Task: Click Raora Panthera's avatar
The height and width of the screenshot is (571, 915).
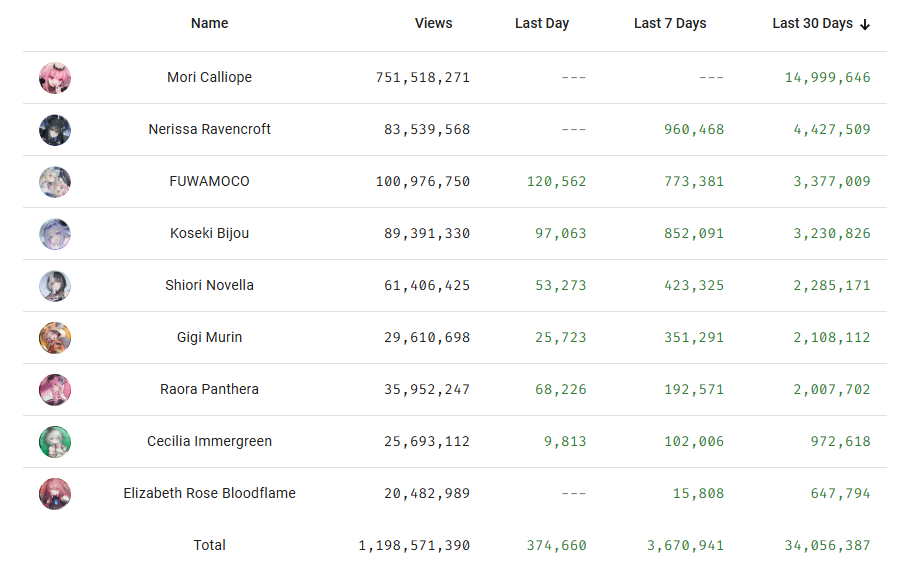Action: tap(55, 389)
